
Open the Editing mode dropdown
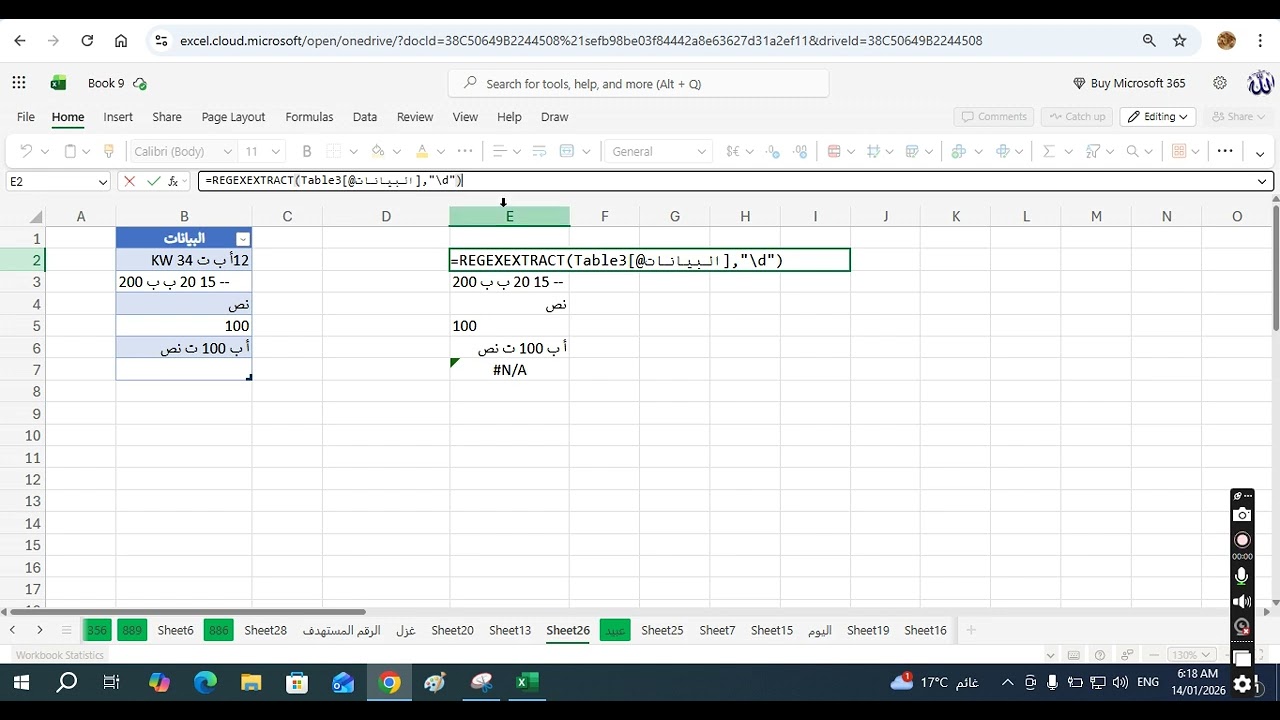1158,116
